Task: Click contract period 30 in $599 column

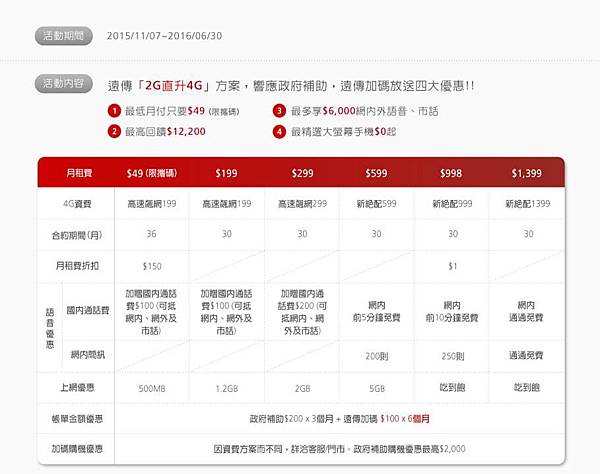Action: coord(377,234)
